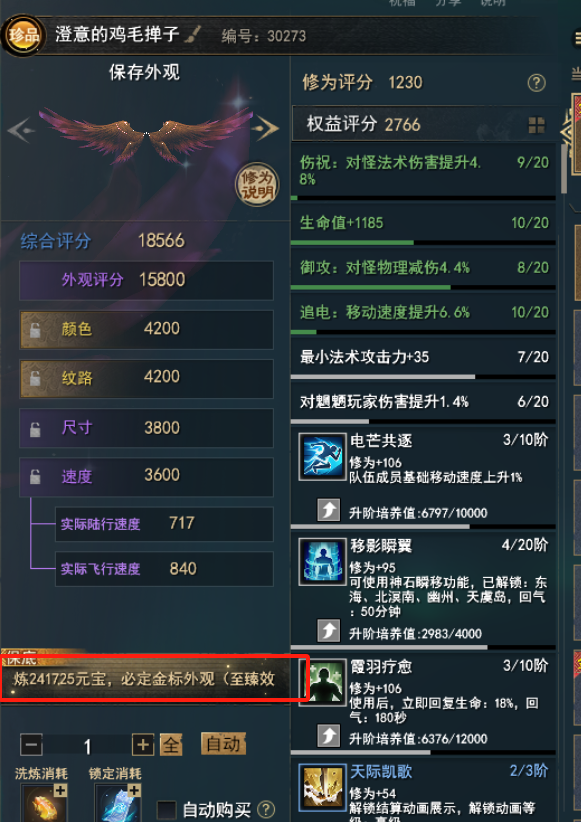Image resolution: width=581 pixels, height=822 pixels.
Task: Click the 保存外观 tab label
Action: click(145, 72)
